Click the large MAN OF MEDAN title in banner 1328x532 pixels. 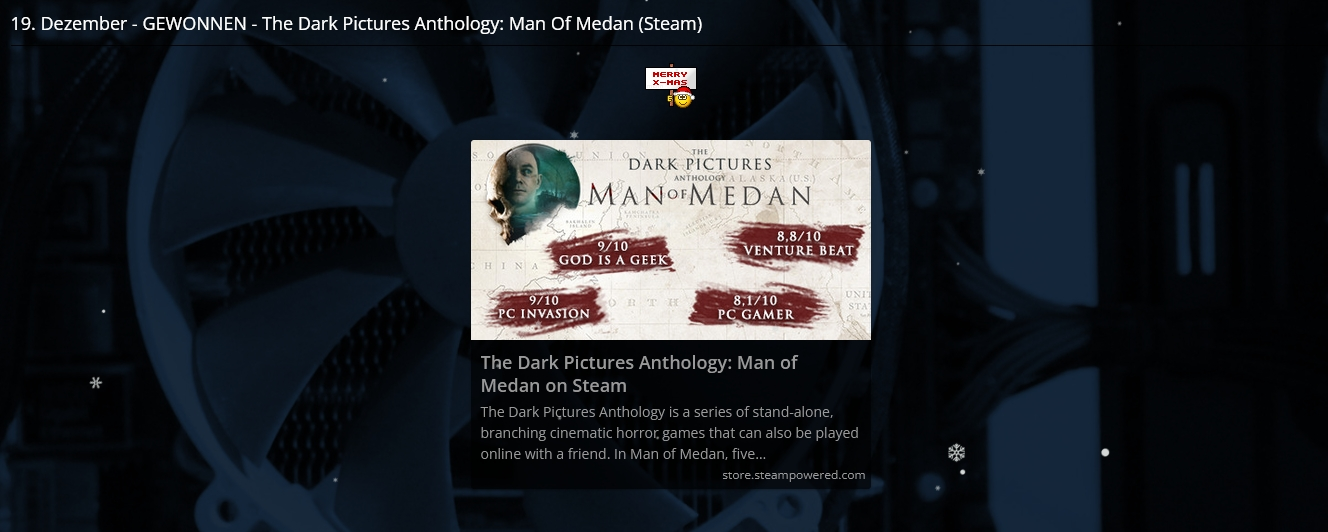pos(700,193)
